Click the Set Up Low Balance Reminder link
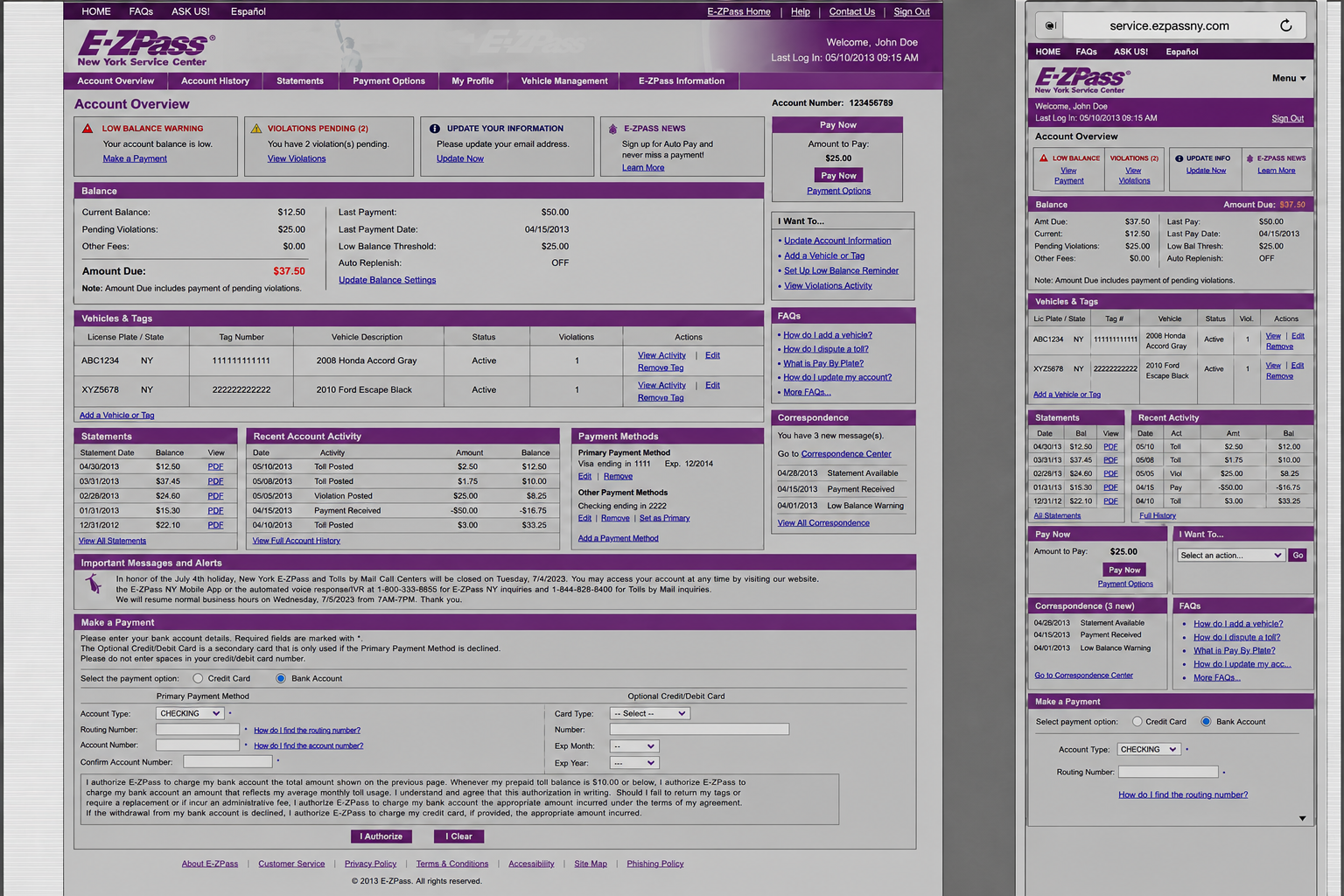This screenshot has height=896, width=1344. (x=842, y=270)
